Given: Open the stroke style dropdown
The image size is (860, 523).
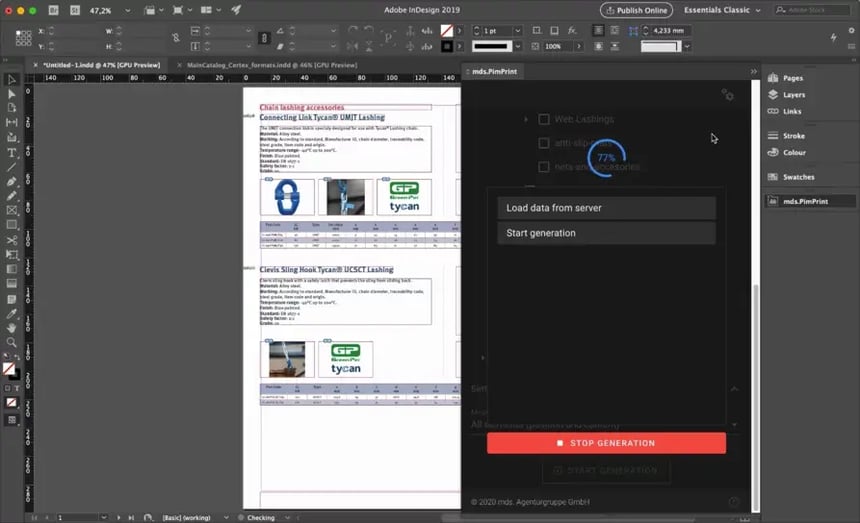Looking at the screenshot, I should (517, 47).
